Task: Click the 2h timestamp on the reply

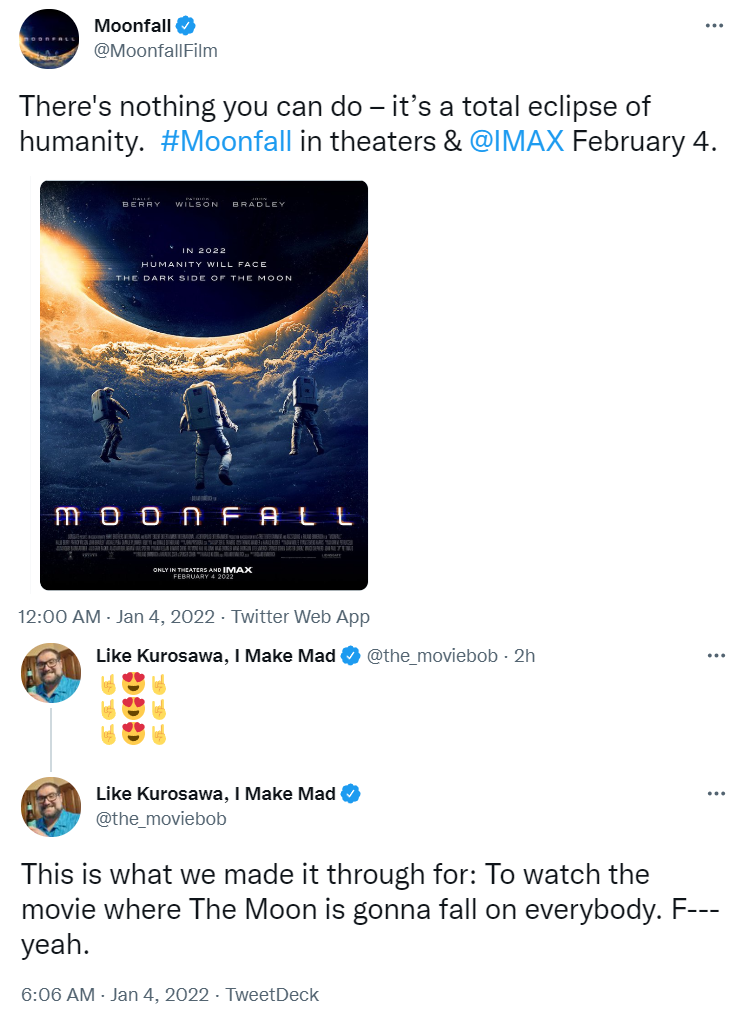Action: pyautogui.click(x=524, y=656)
